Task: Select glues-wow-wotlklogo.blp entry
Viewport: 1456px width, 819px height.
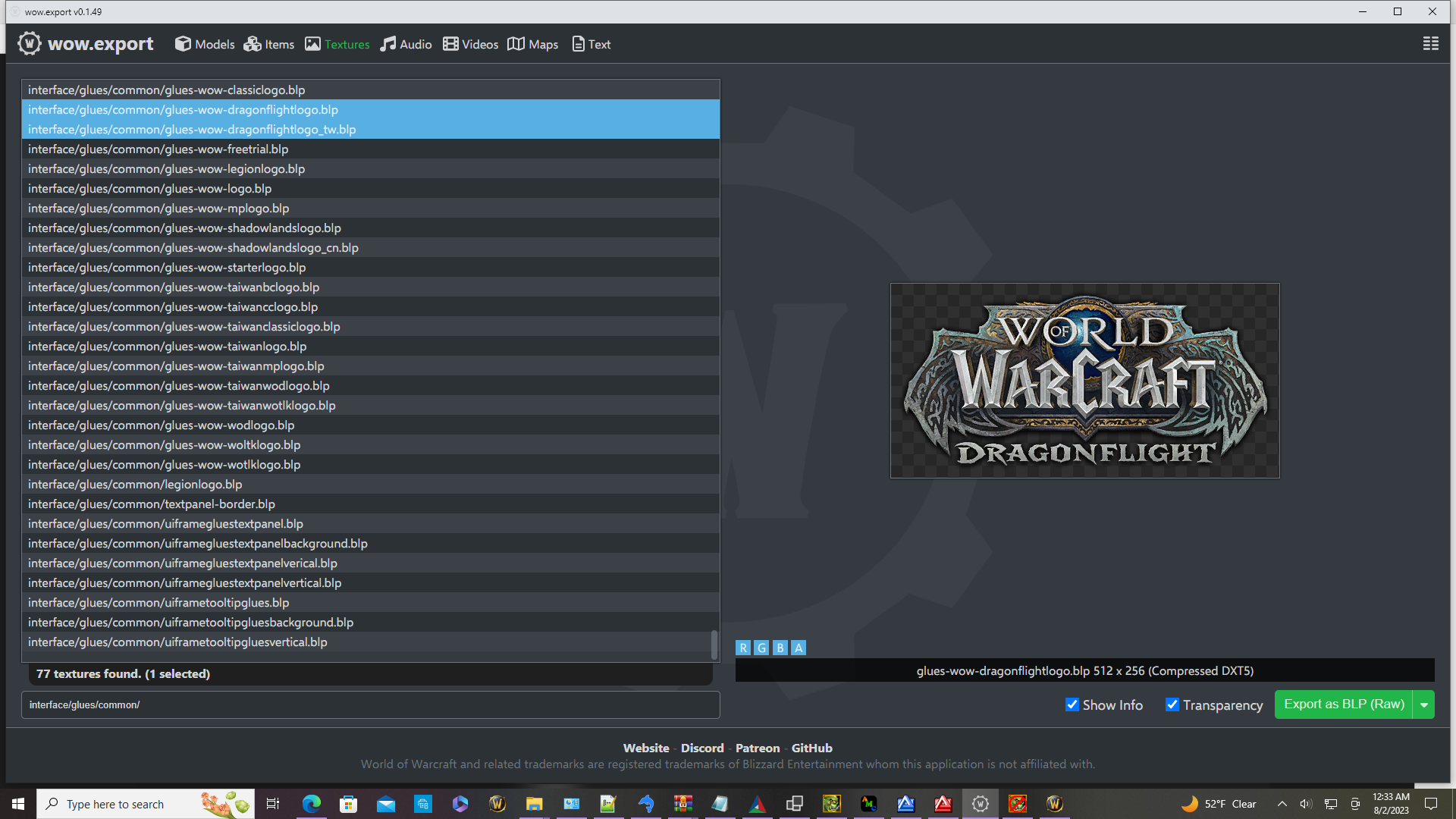Action: (x=371, y=464)
